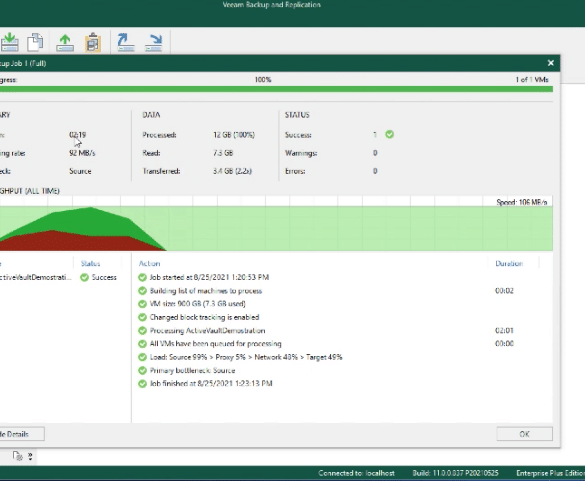Click the check icon beside All VMs queued

click(x=142, y=344)
